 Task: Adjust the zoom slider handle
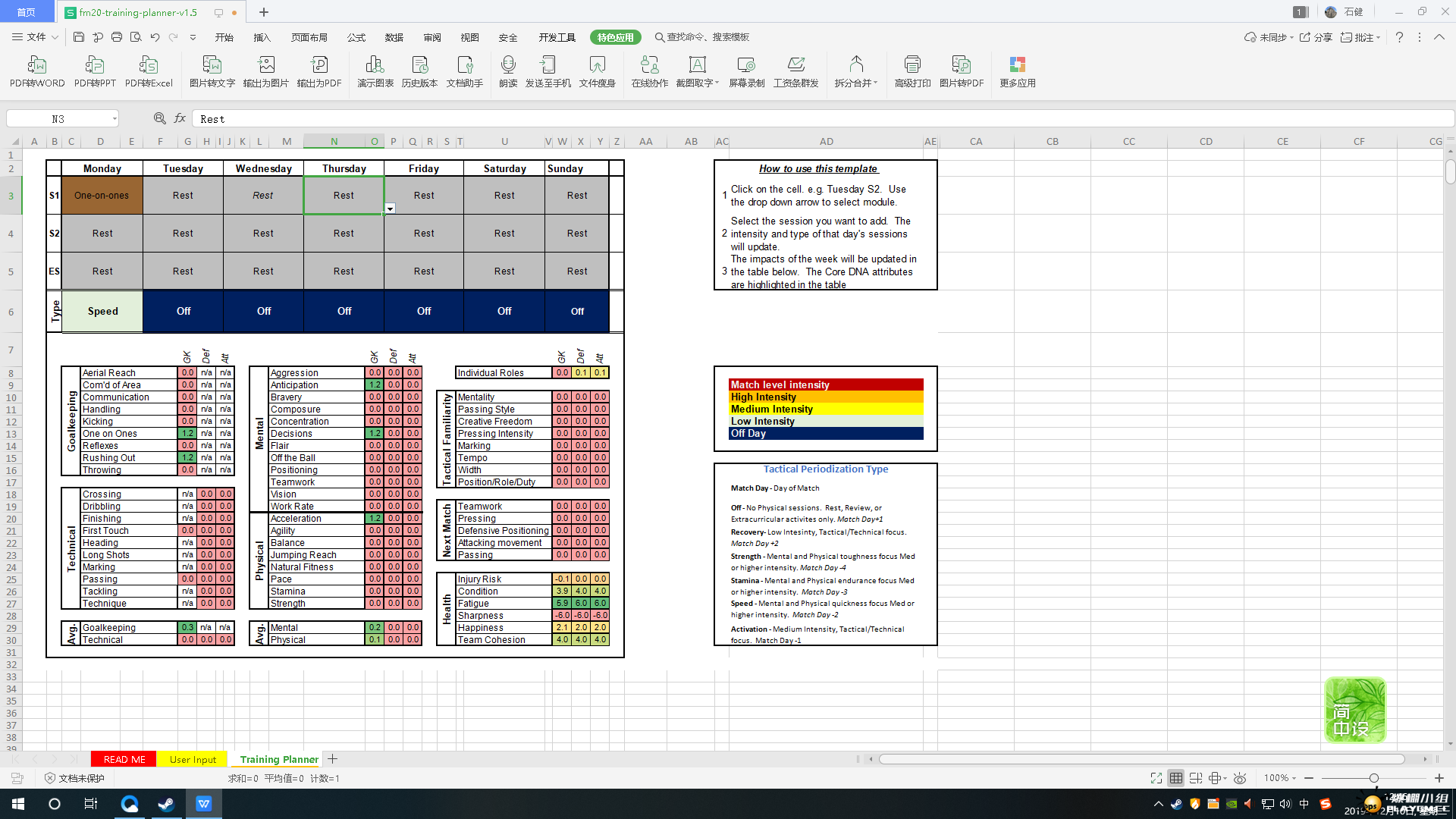[1373, 778]
